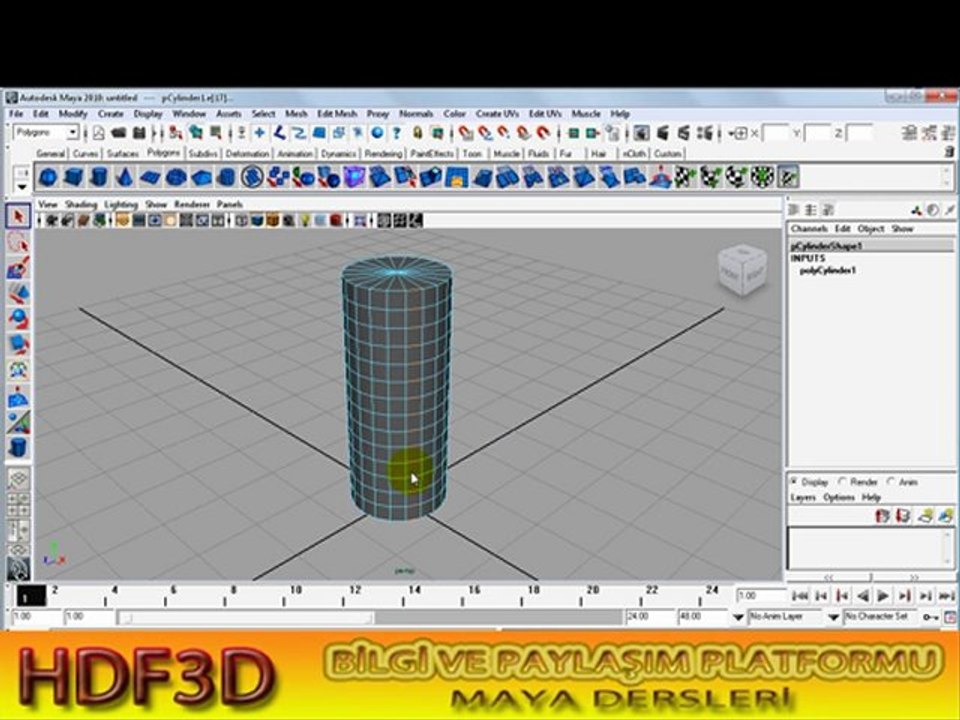Create a polygon sphere from shelf
The height and width of the screenshot is (720, 960).
pyautogui.click(x=48, y=177)
